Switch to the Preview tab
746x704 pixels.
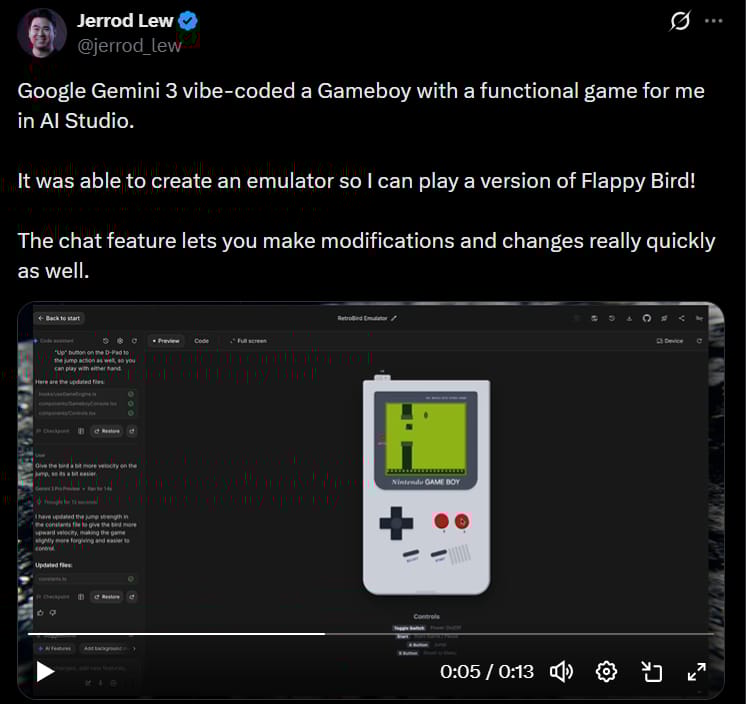pos(166,341)
